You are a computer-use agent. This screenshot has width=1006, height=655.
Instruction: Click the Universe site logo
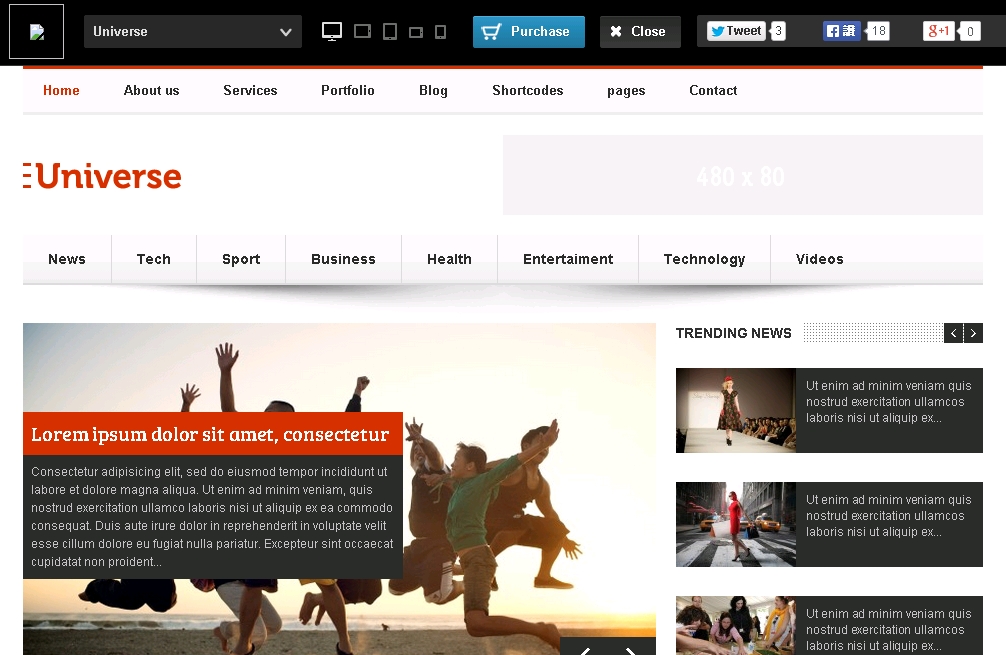(x=103, y=176)
